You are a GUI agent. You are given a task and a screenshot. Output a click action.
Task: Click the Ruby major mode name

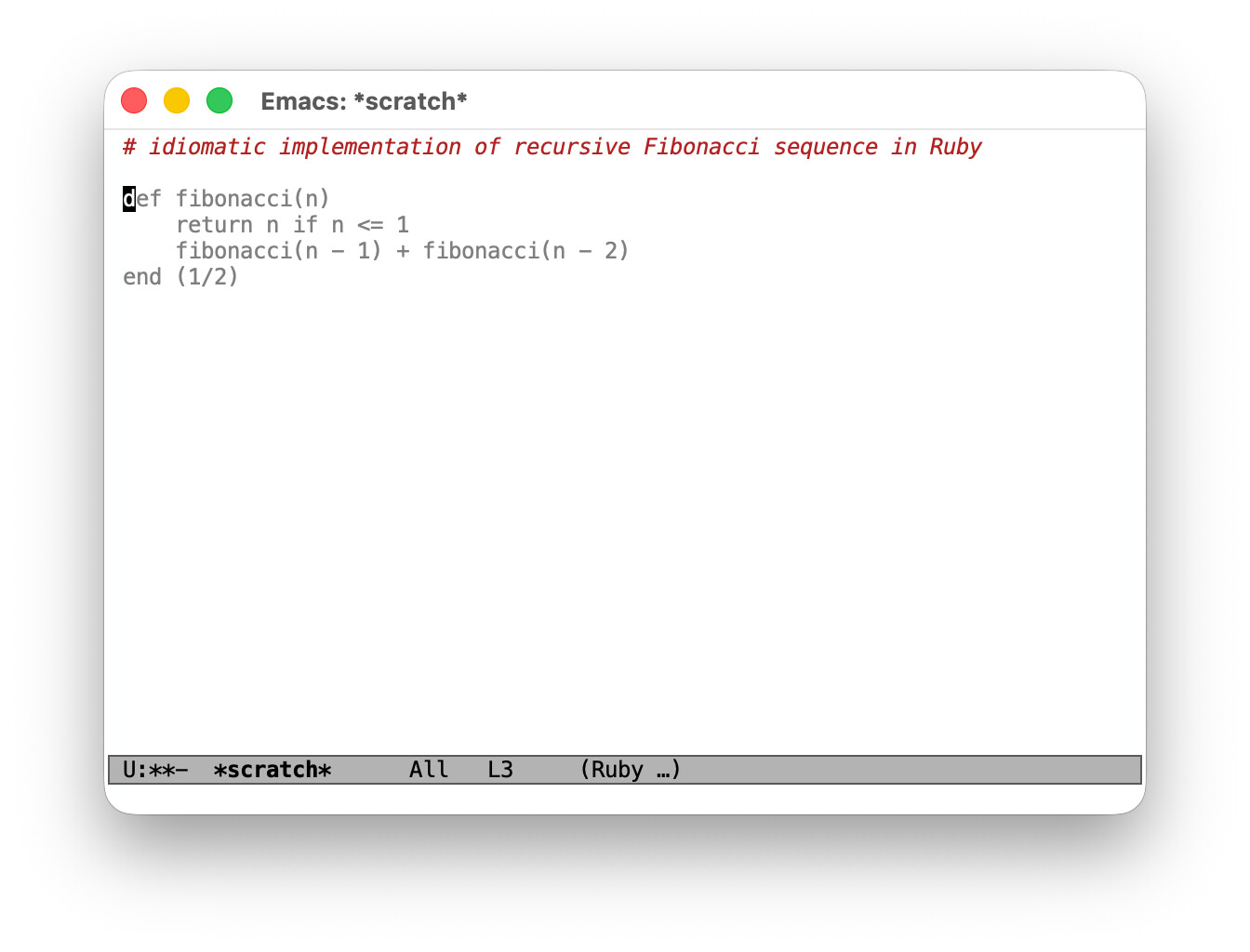tap(619, 769)
